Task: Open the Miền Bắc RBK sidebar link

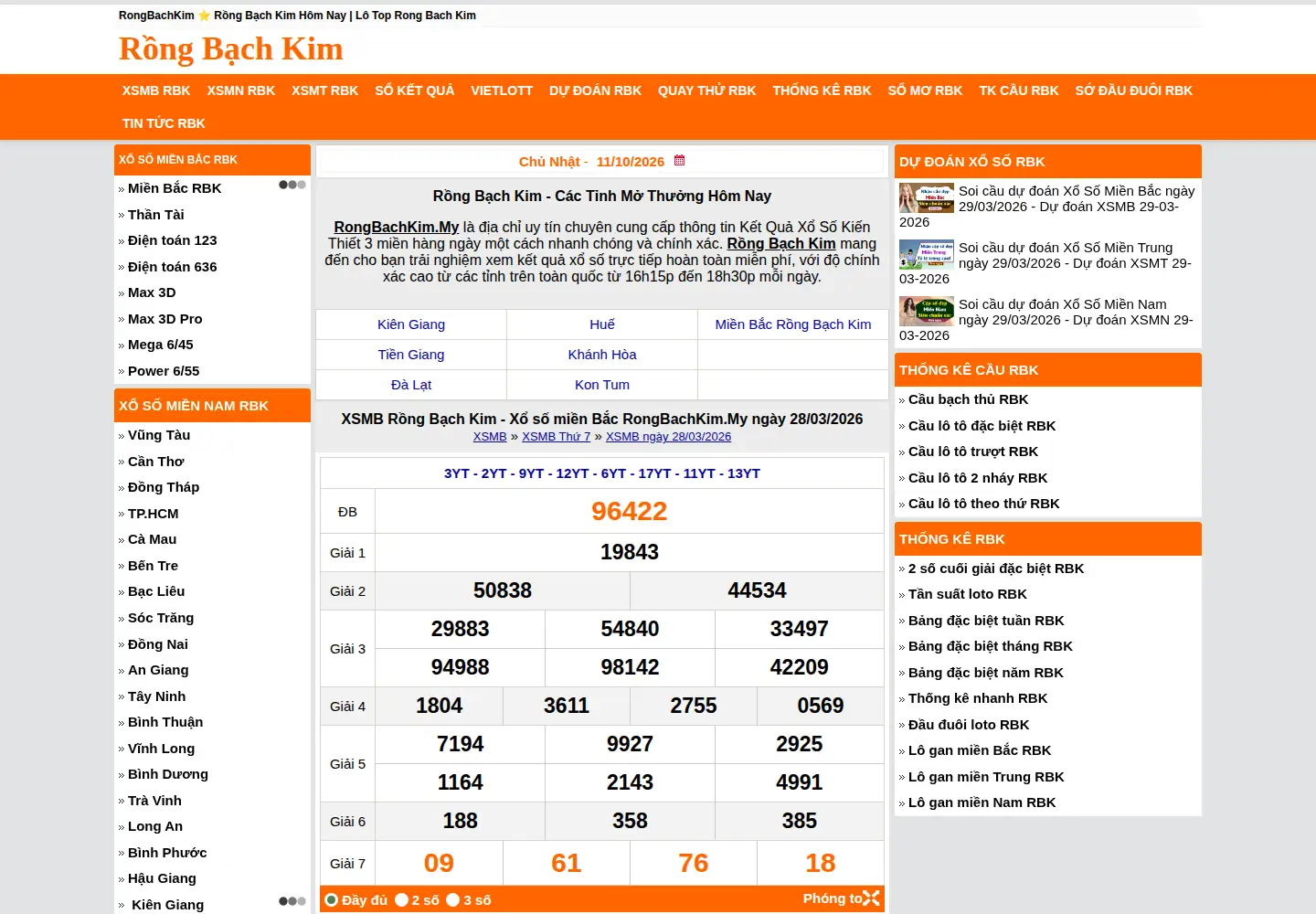Action: (175, 188)
